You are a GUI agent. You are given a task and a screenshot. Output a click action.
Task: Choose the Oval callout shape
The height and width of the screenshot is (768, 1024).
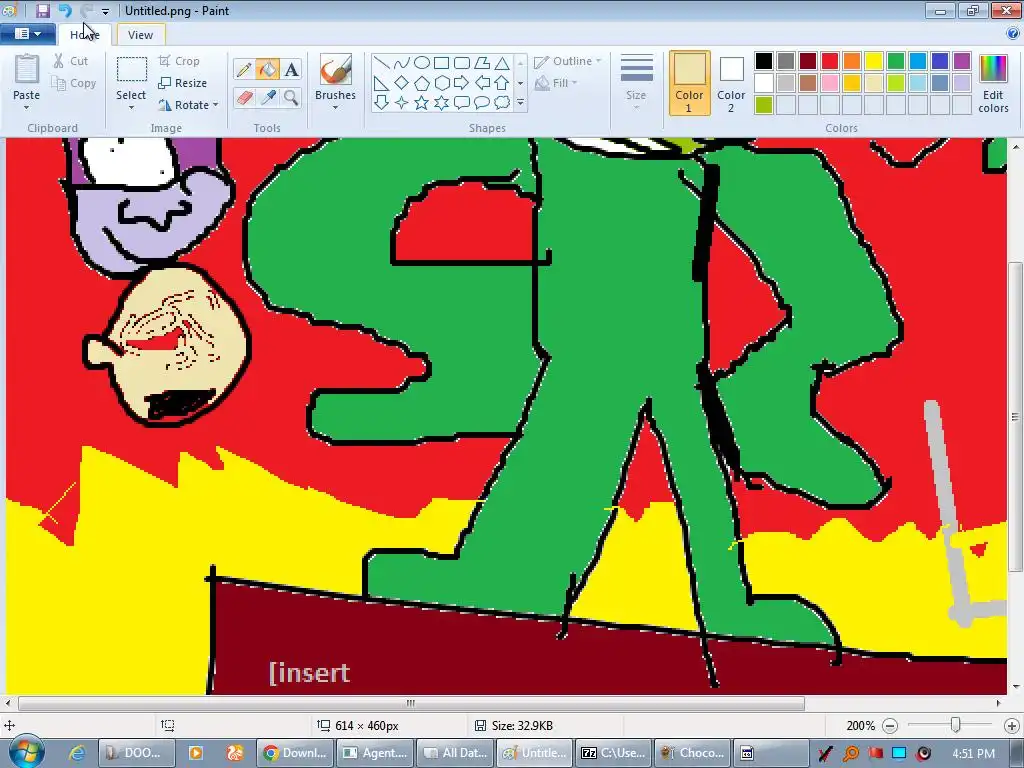(x=482, y=103)
